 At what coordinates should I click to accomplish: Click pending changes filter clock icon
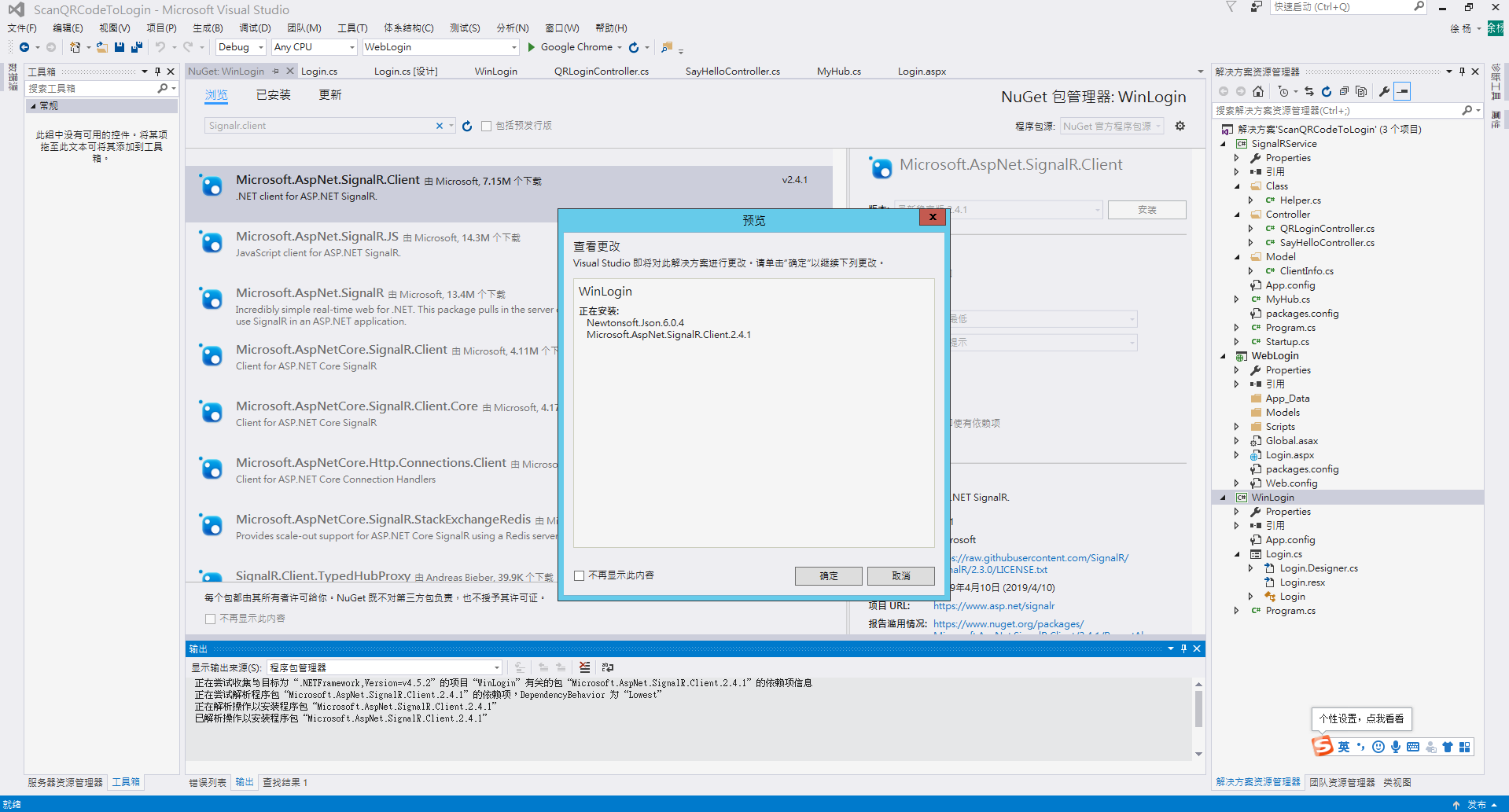click(1283, 91)
